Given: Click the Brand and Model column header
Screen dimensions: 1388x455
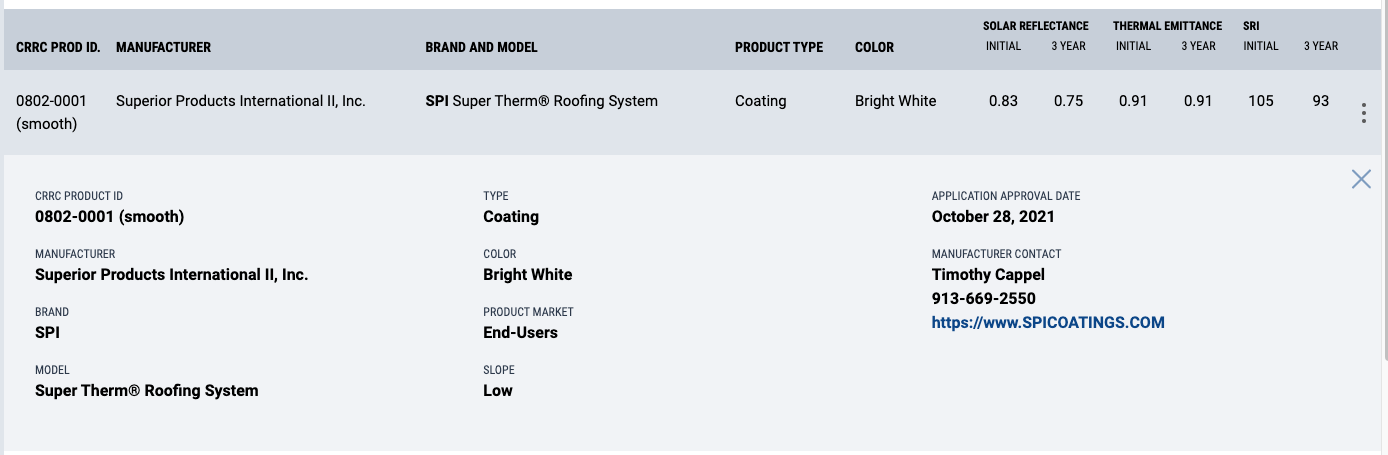Looking at the screenshot, I should 481,47.
